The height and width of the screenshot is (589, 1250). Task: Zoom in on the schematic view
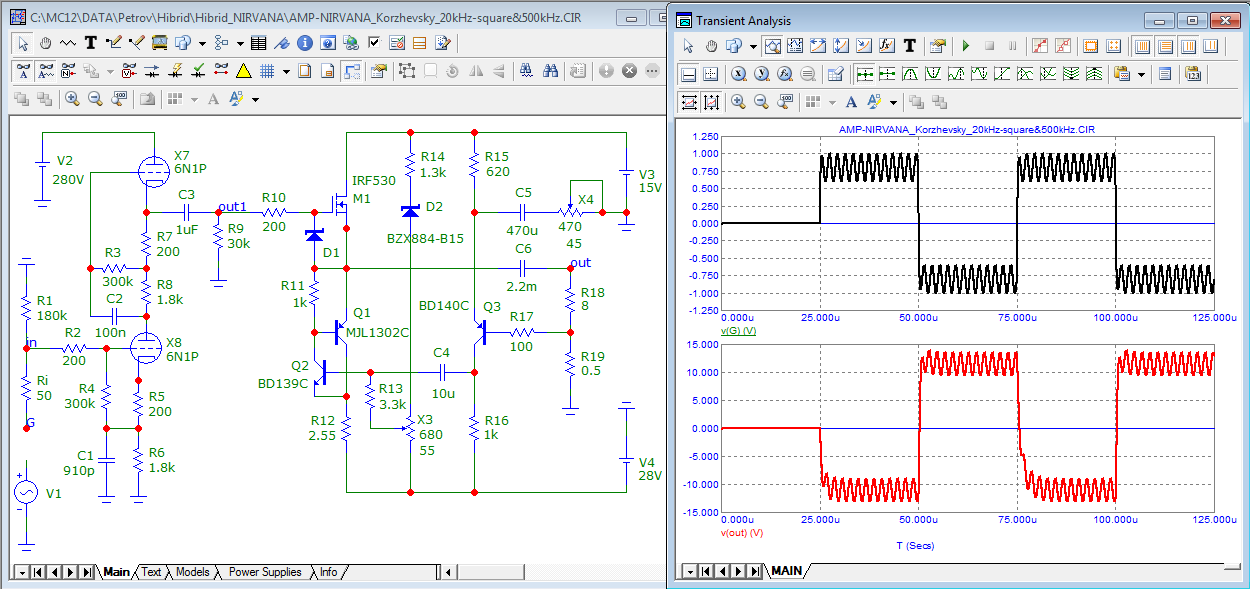click(72, 99)
